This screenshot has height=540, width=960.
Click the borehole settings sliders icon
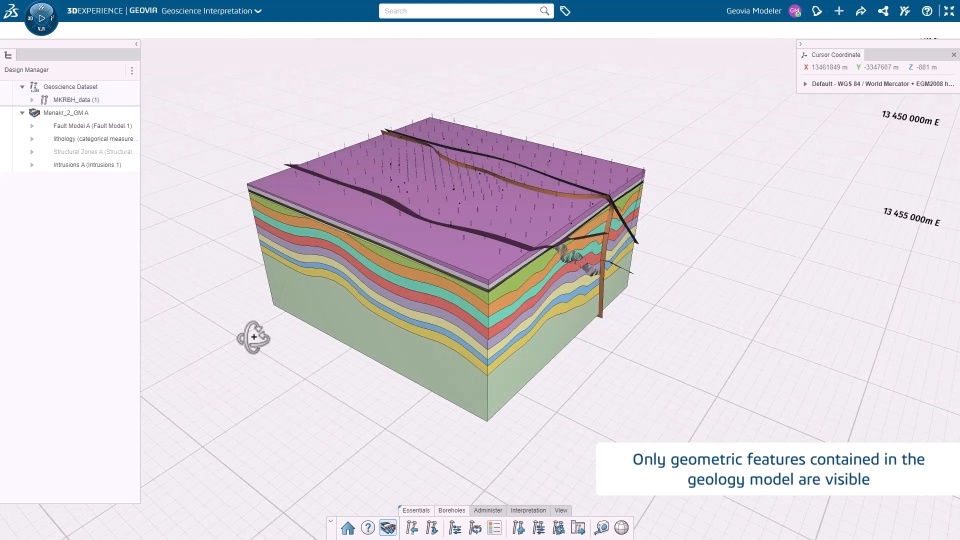[455, 528]
